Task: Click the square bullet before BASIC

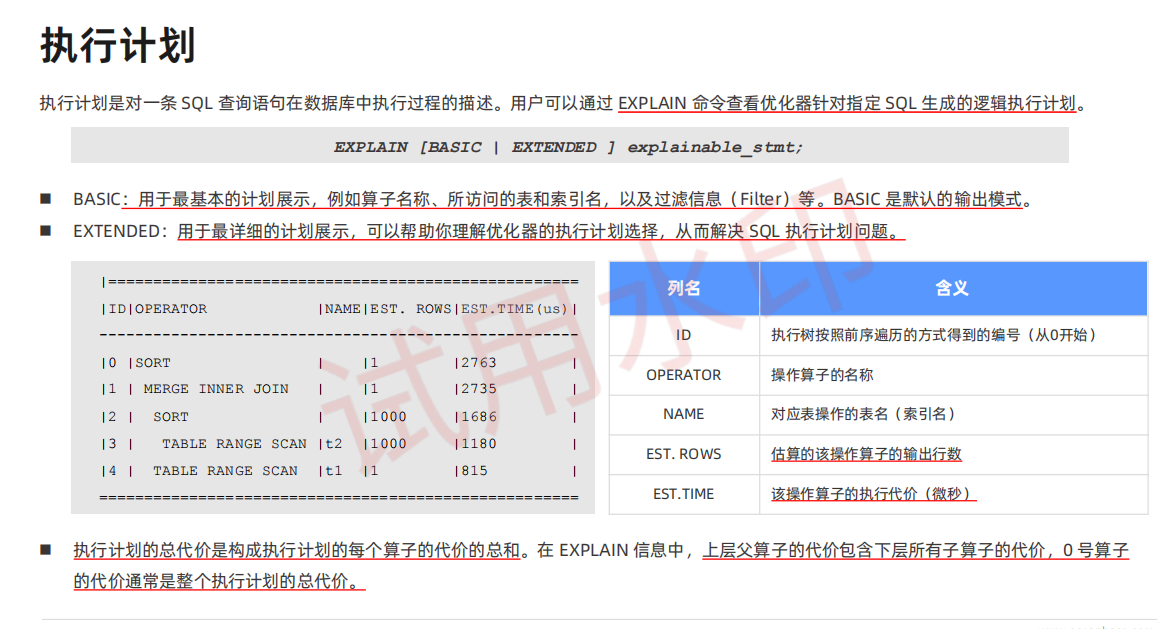Action: [x=46, y=199]
